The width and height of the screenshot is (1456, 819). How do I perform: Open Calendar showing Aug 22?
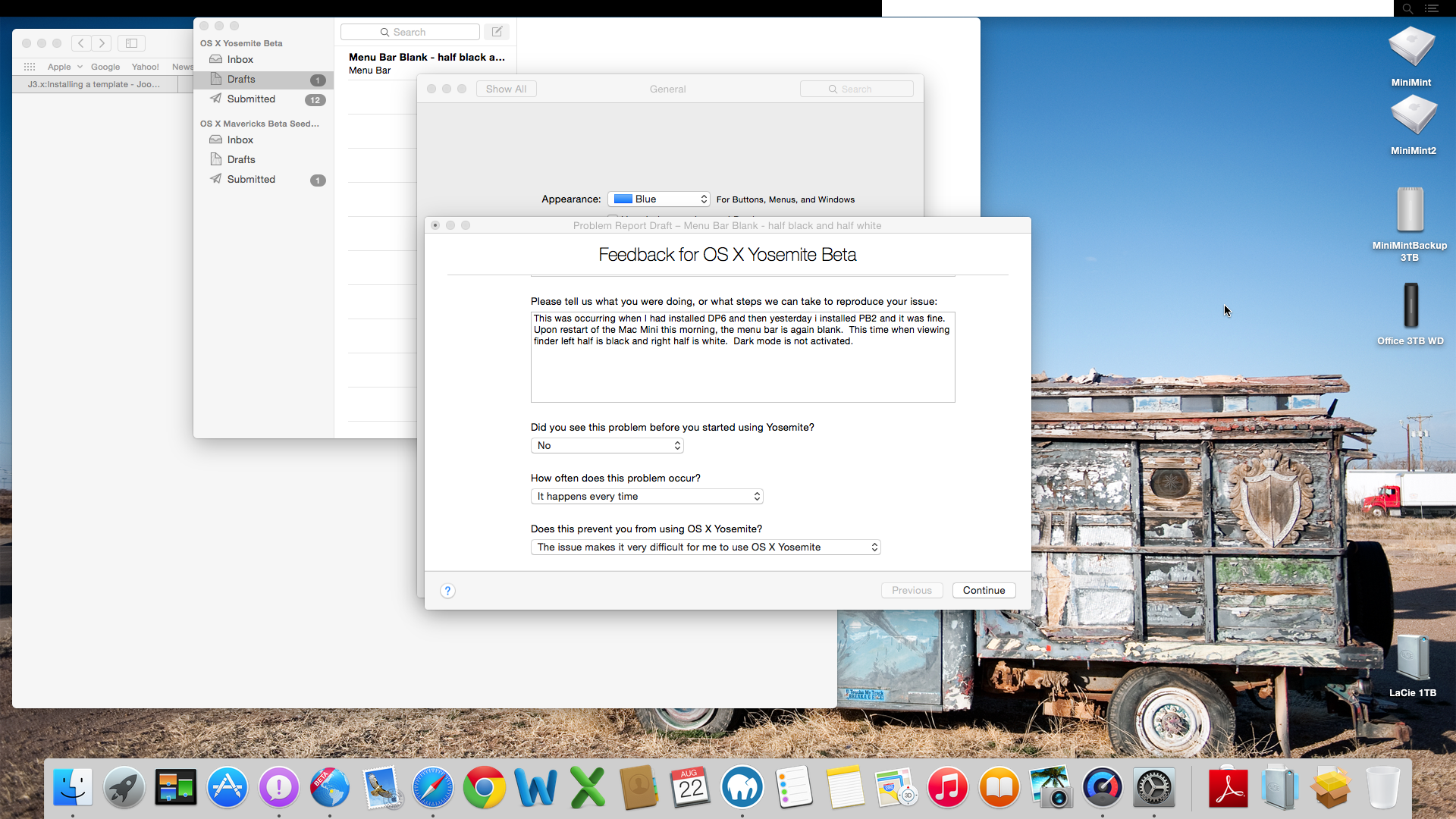tap(691, 787)
